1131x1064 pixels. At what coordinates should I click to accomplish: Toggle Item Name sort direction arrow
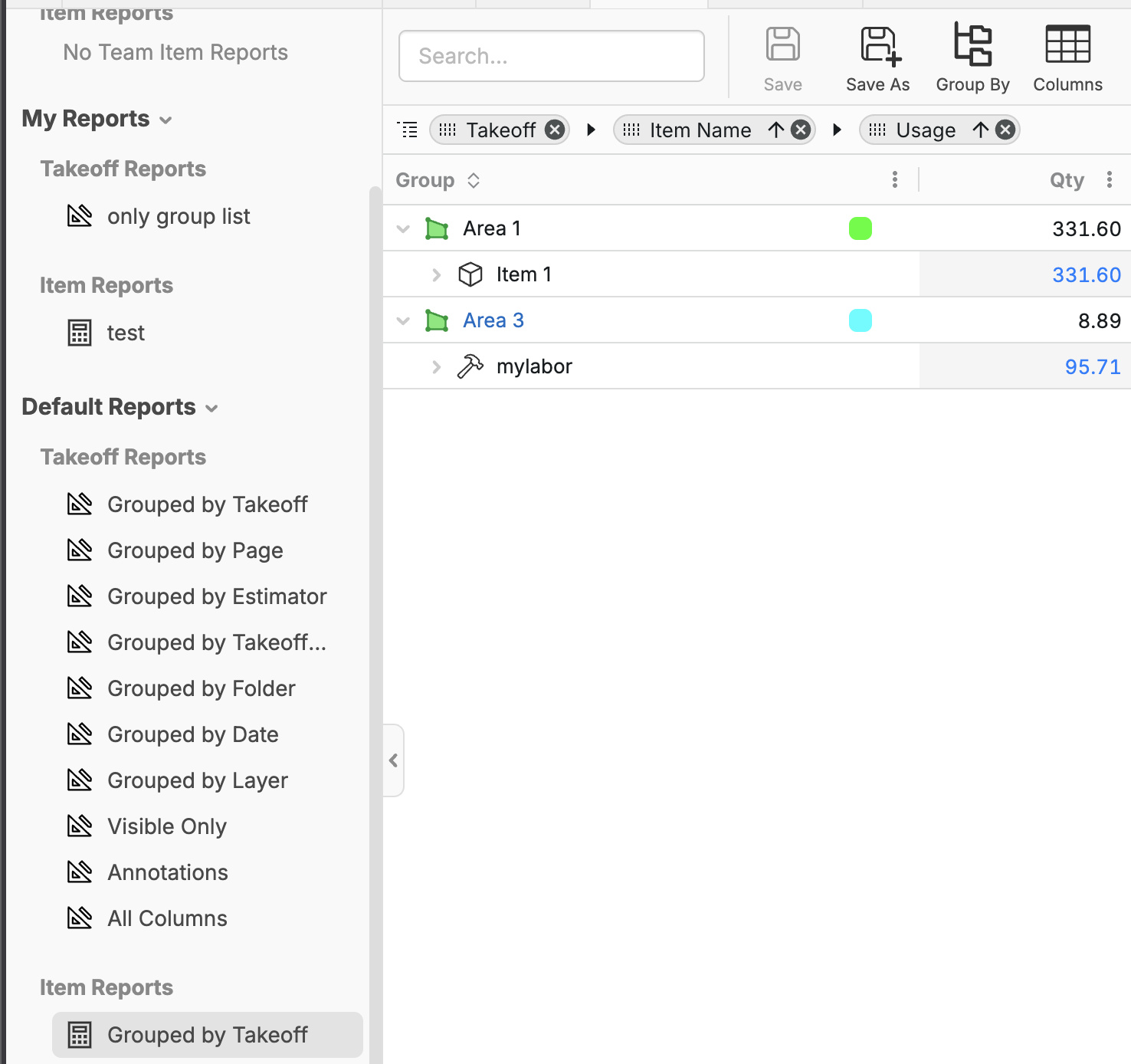tap(776, 130)
